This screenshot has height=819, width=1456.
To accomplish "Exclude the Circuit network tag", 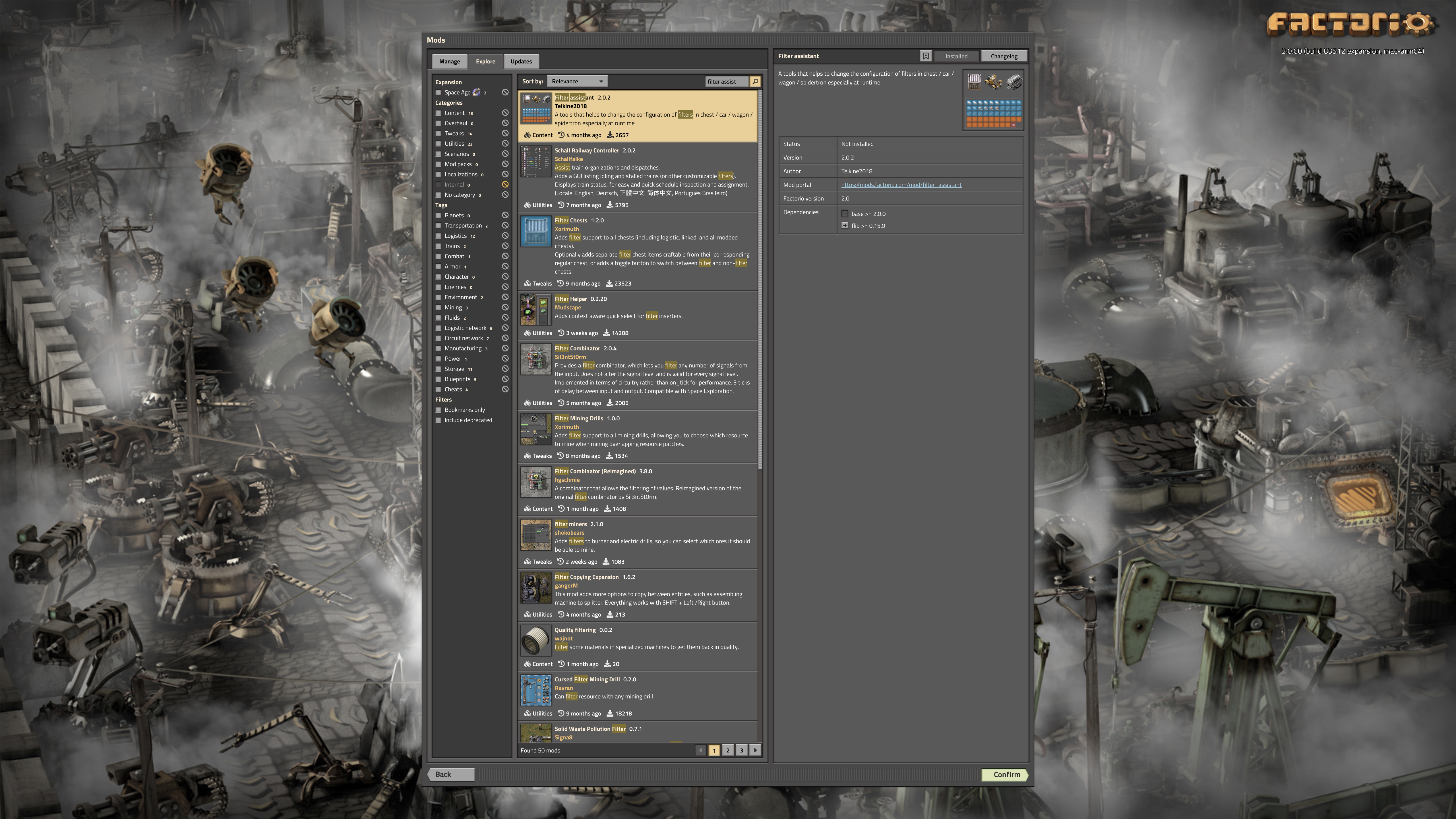I will pos(505,338).
